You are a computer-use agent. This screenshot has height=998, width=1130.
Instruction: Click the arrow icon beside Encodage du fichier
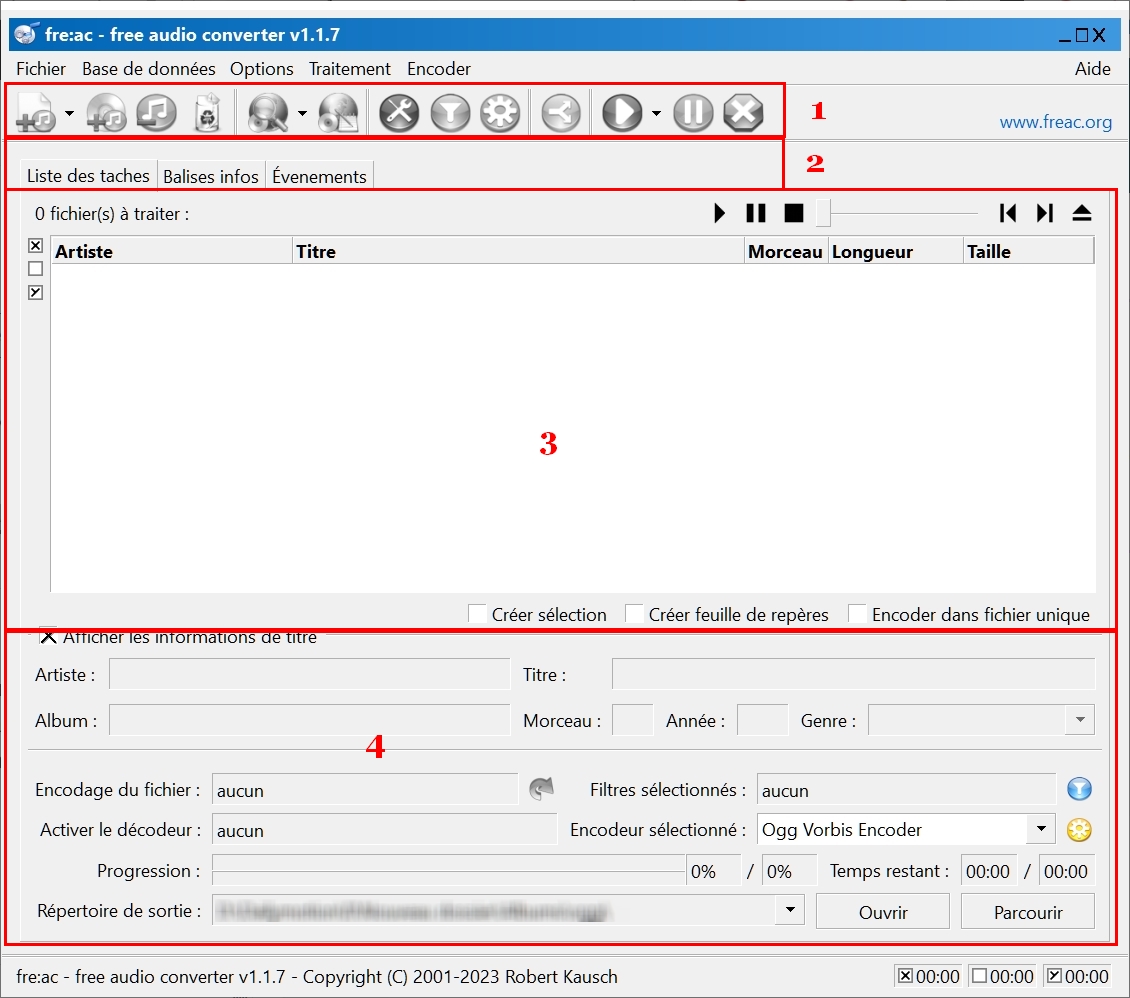[541, 789]
